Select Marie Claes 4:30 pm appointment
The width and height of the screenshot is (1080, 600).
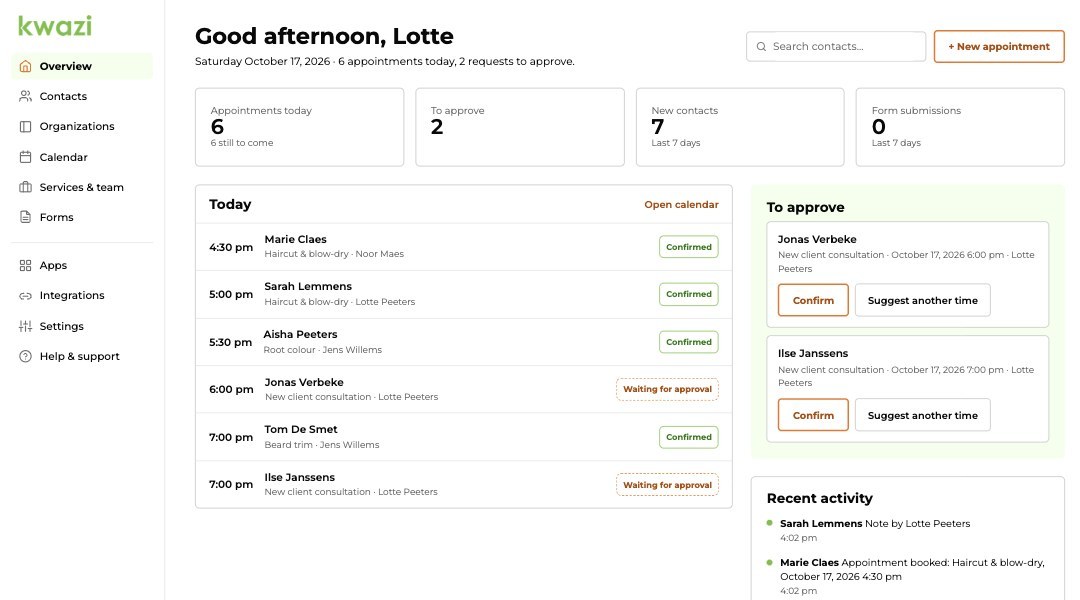click(464, 247)
